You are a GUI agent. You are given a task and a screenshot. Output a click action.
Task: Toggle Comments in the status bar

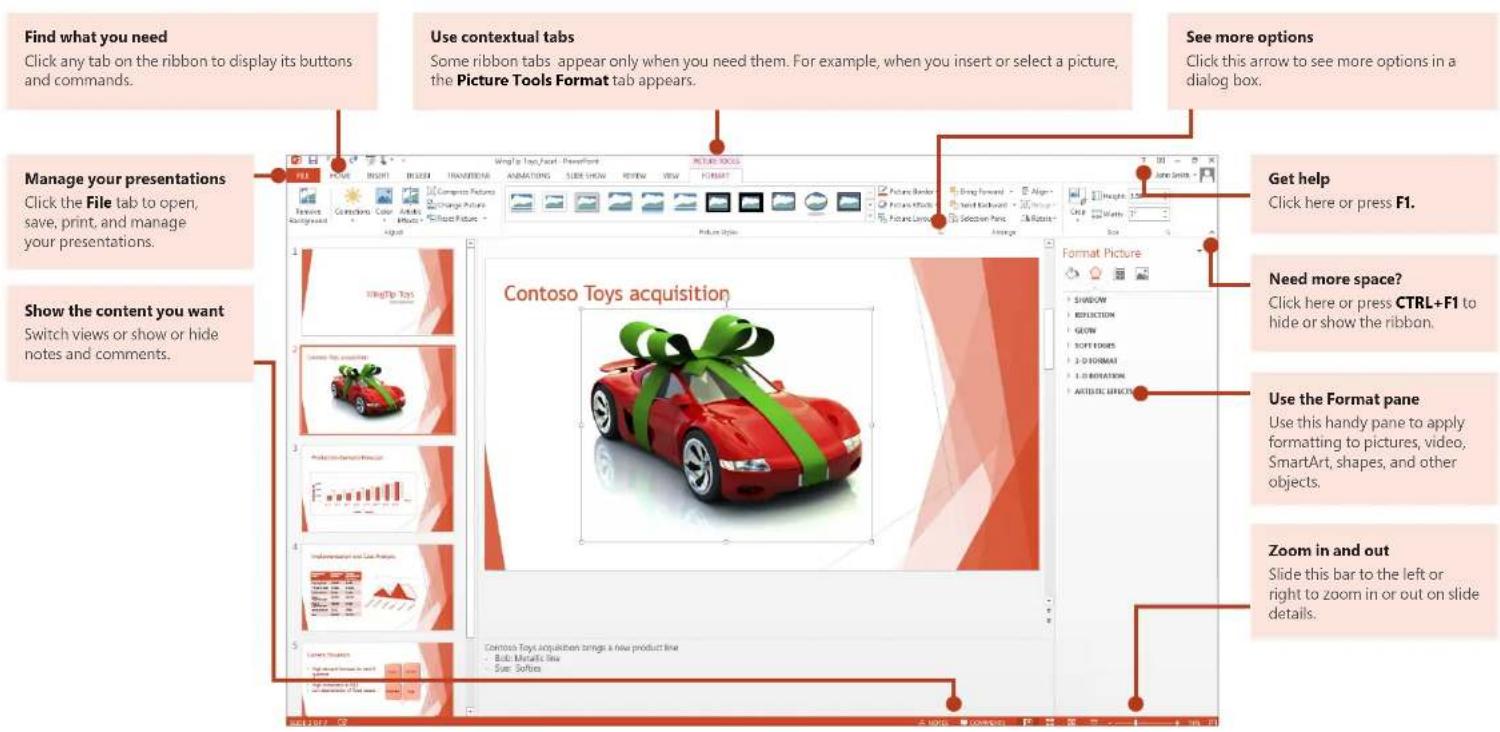coord(983,722)
